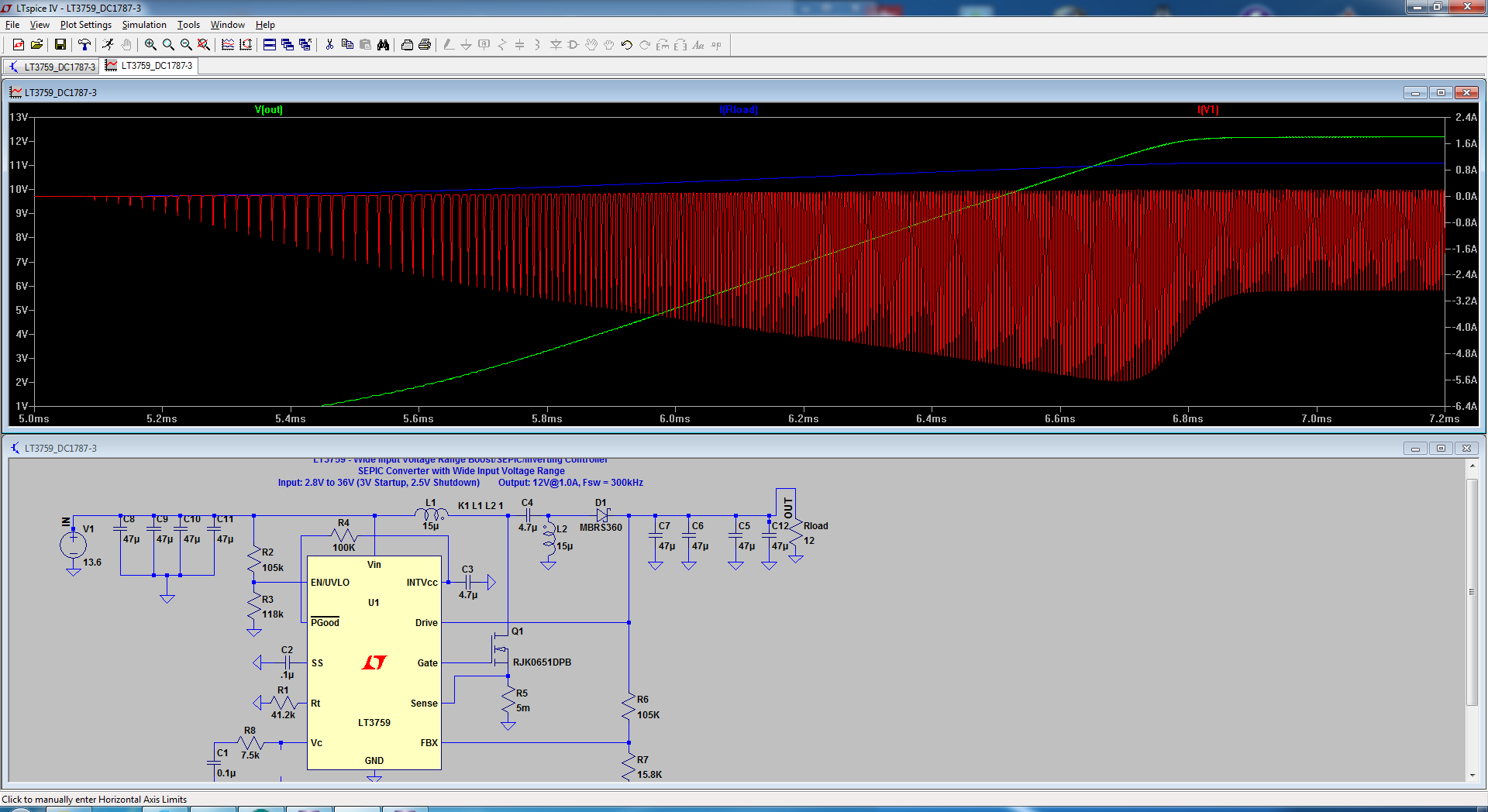1488x812 pixels.
Task: Select the Resistor placement tool
Action: tap(502, 45)
